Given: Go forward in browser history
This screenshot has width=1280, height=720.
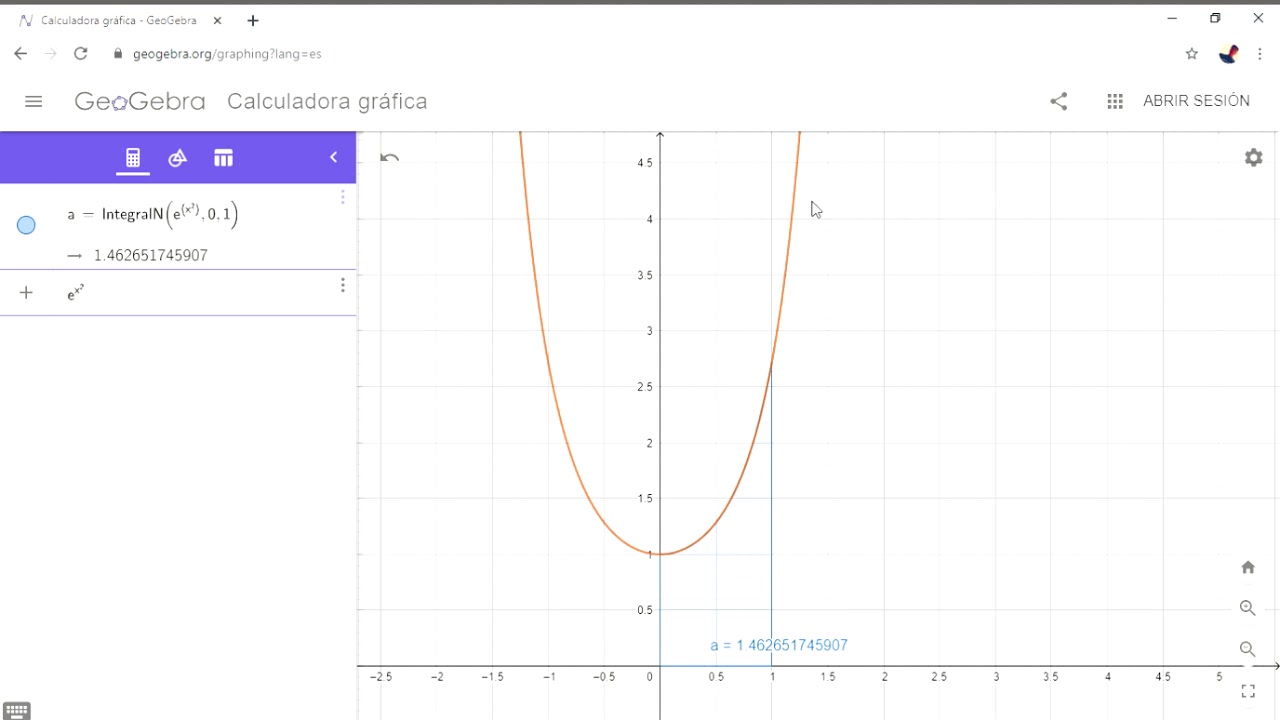Looking at the screenshot, I should (x=51, y=54).
